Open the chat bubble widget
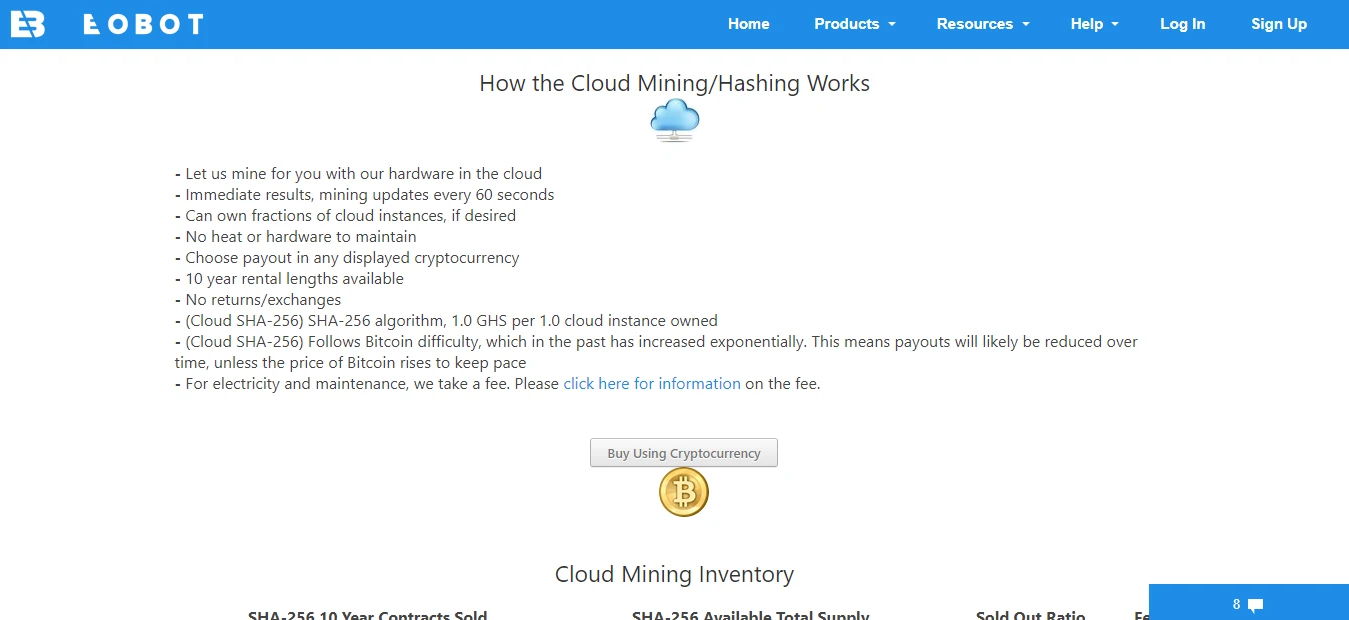The width and height of the screenshot is (1349, 620). (1248, 604)
